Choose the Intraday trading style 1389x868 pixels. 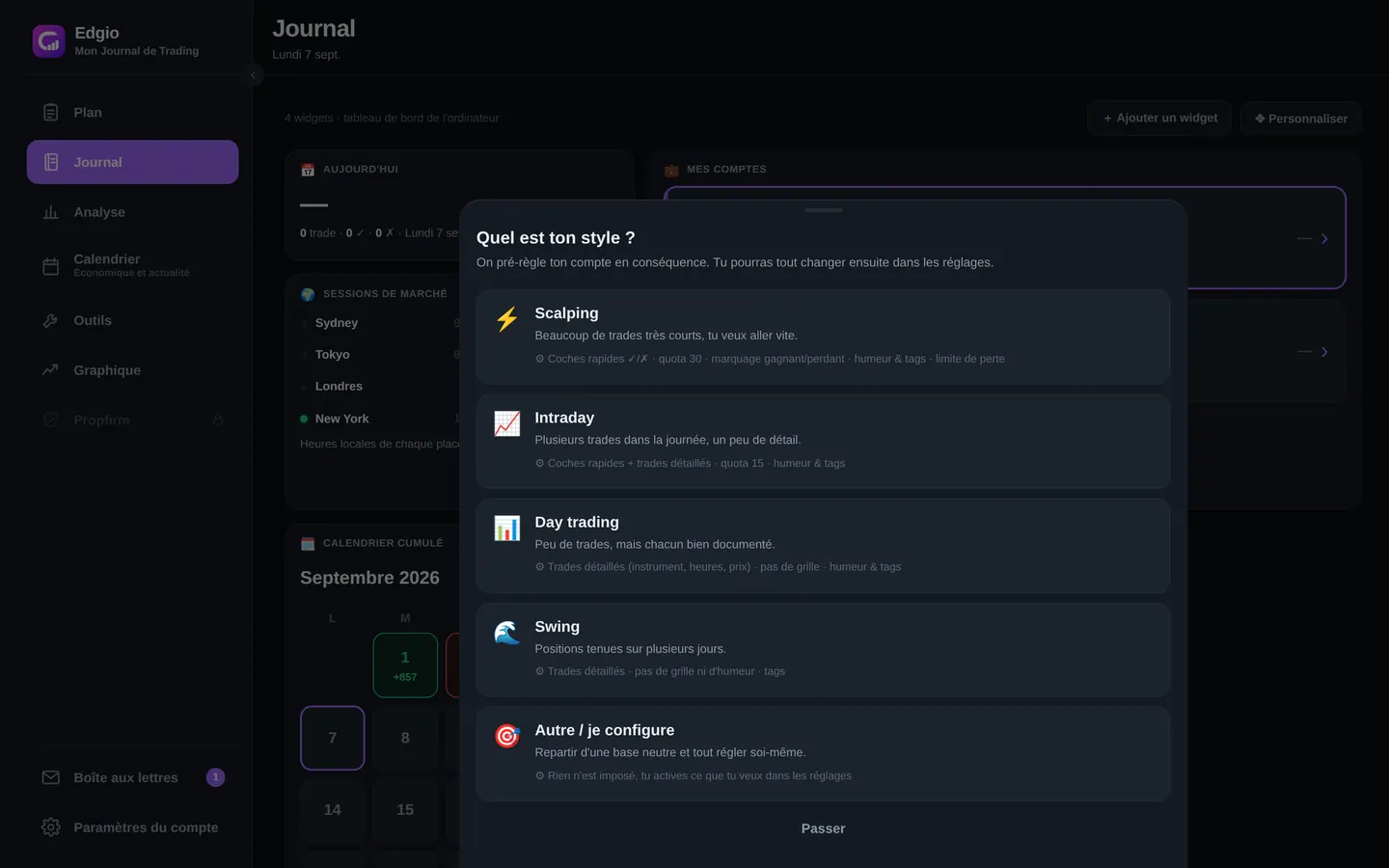coord(823,441)
